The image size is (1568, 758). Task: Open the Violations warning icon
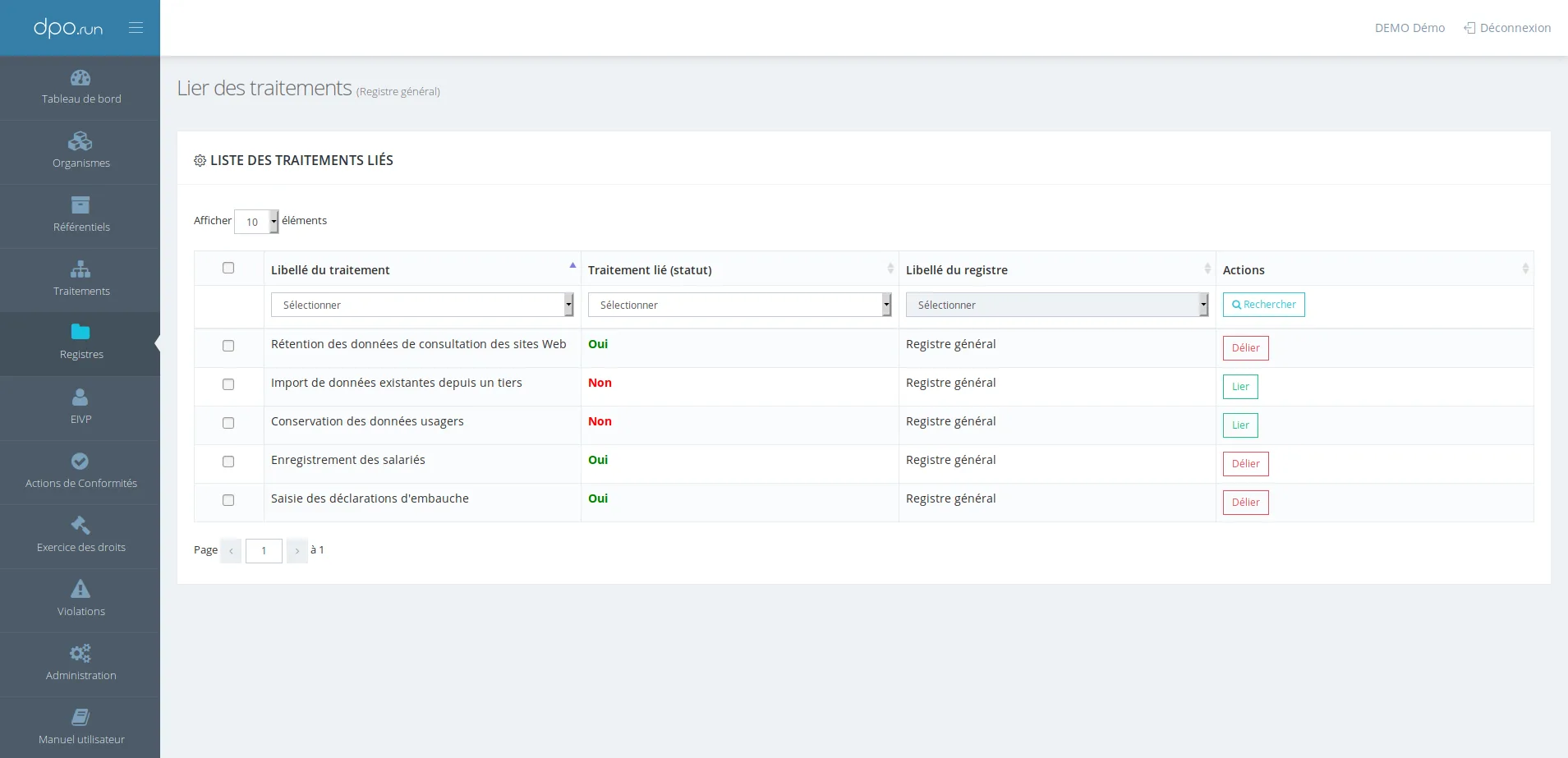(x=80, y=589)
